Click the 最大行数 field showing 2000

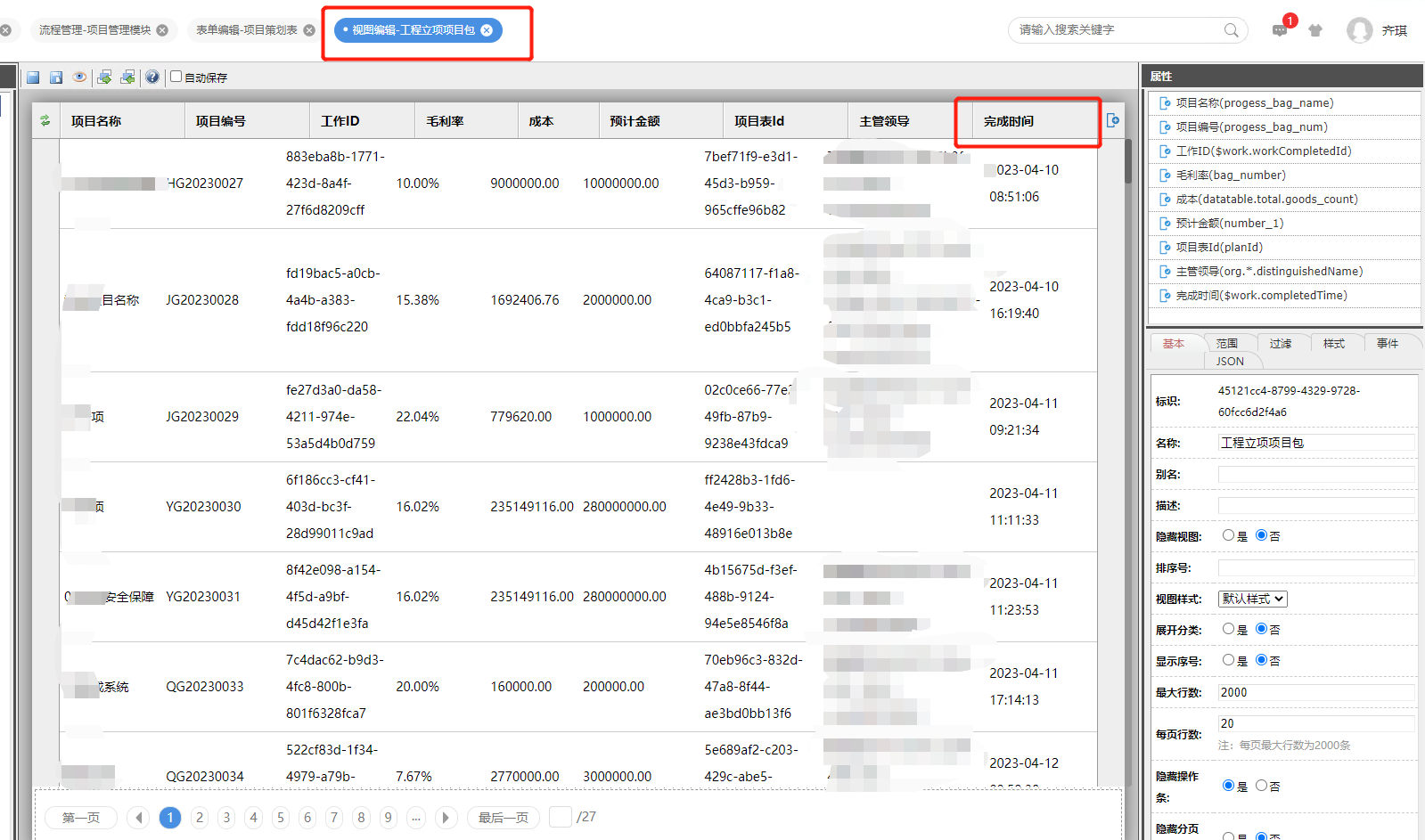pos(1316,692)
